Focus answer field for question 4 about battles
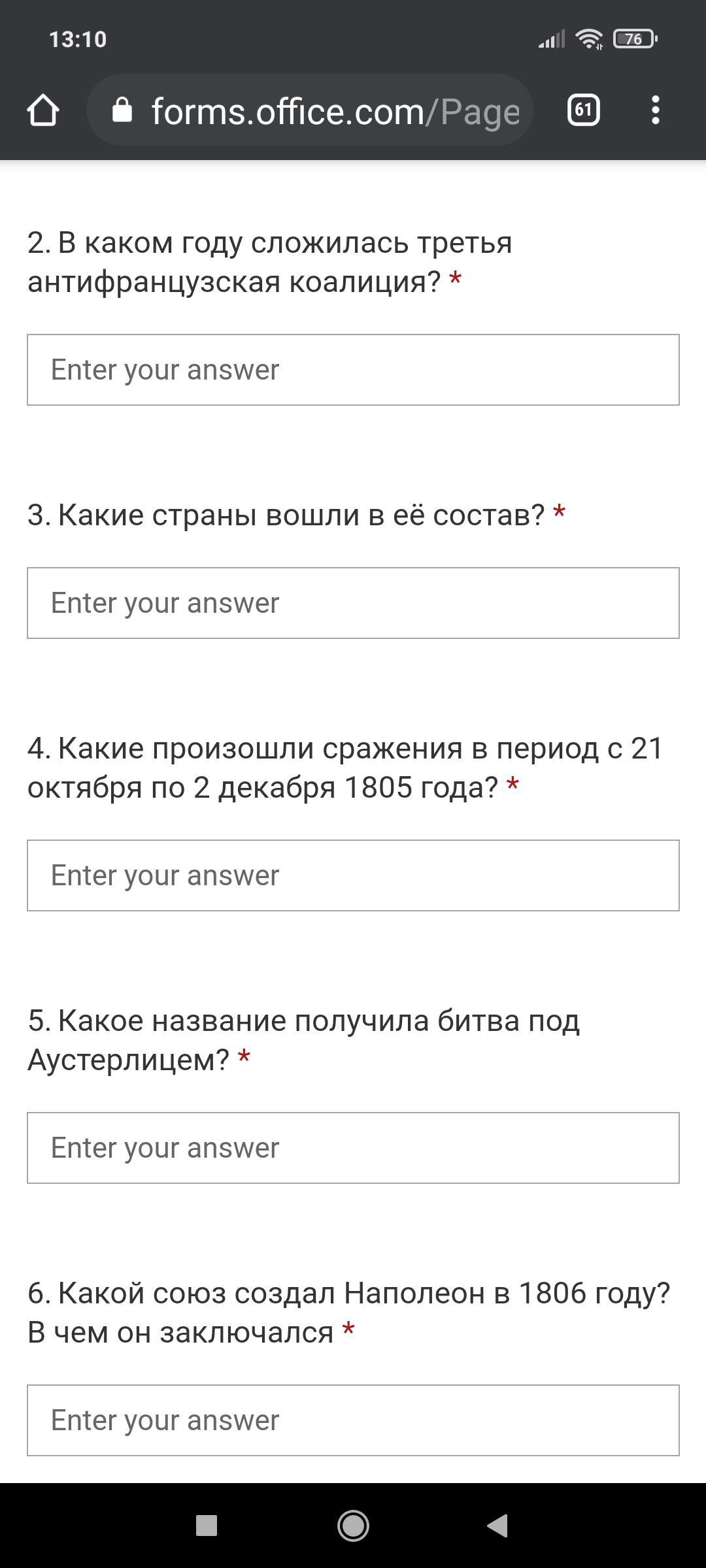 click(x=353, y=875)
